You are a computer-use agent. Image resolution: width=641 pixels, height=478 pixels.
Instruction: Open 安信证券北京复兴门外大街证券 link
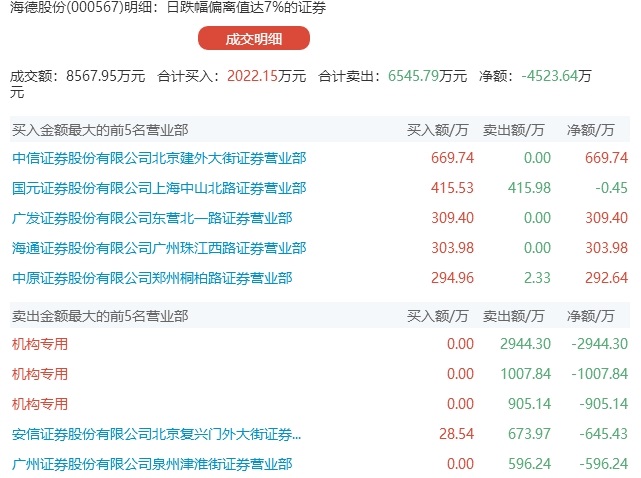pos(157,434)
